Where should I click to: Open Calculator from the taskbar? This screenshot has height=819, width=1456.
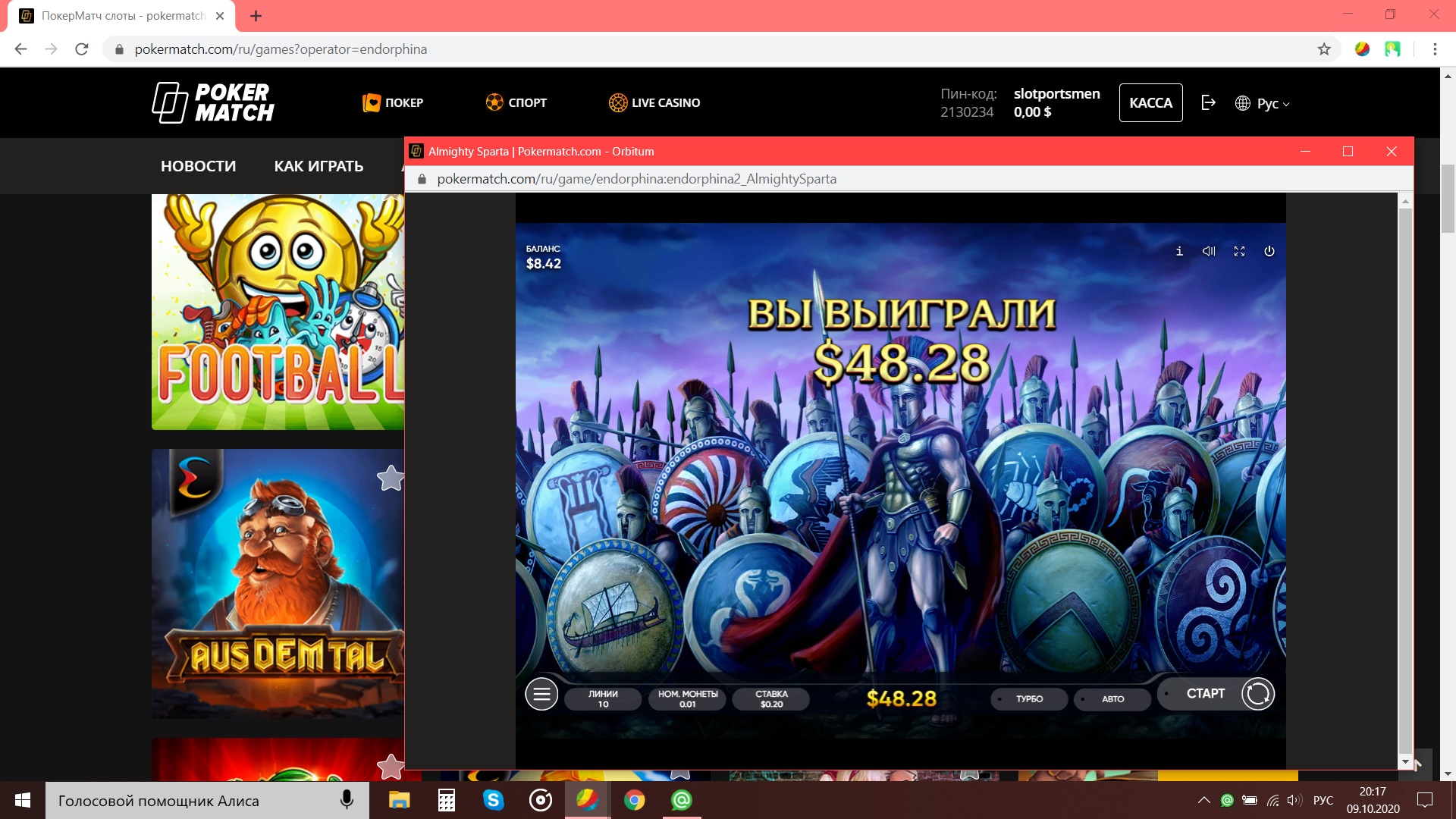click(447, 800)
